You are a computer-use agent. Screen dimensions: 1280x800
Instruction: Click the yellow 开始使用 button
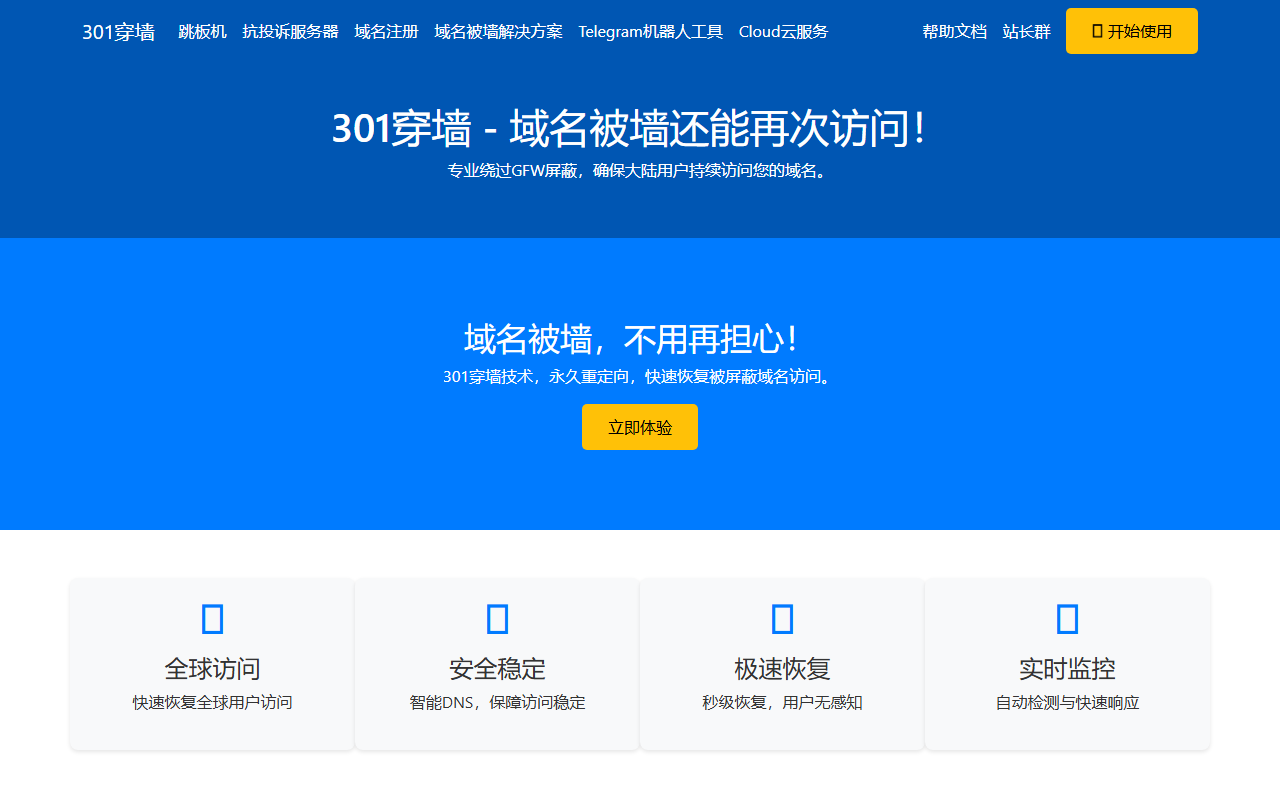tap(1132, 31)
